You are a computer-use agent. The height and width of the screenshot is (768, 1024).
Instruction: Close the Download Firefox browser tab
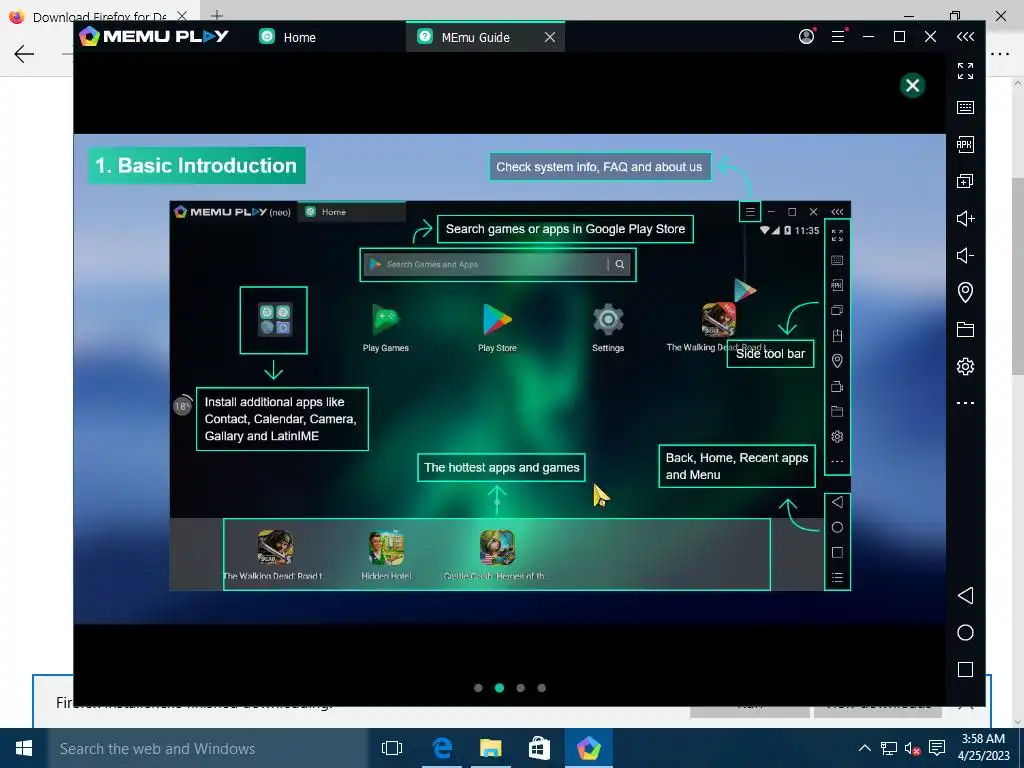182,16
